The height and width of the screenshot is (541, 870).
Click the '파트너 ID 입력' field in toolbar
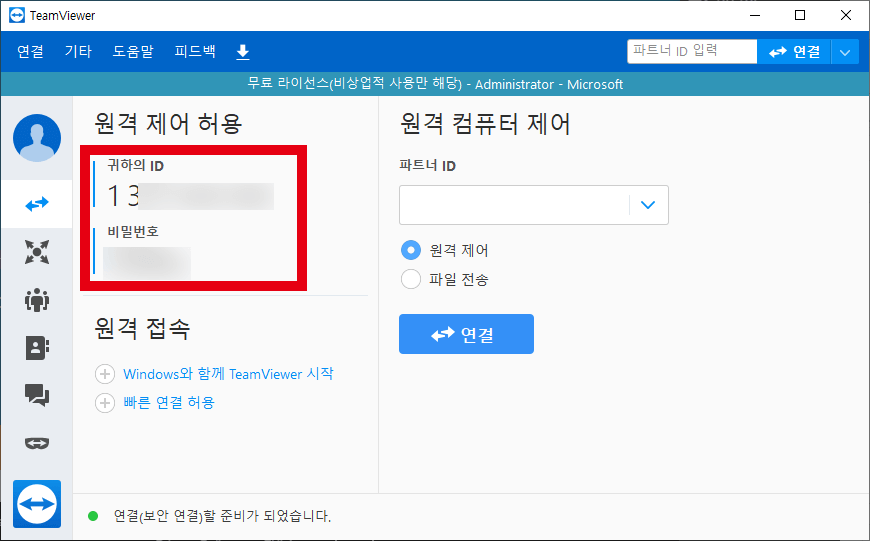tap(692, 52)
